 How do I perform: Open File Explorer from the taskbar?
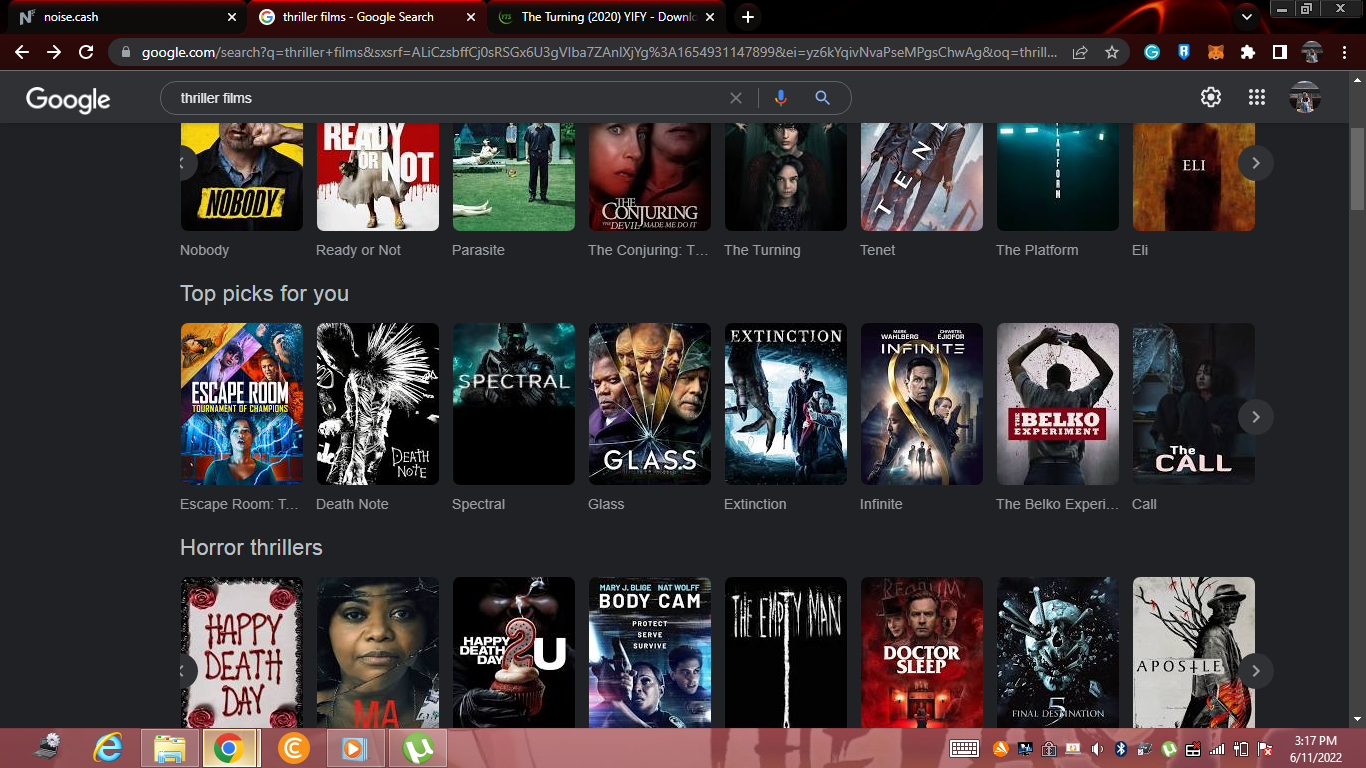pyautogui.click(x=170, y=747)
